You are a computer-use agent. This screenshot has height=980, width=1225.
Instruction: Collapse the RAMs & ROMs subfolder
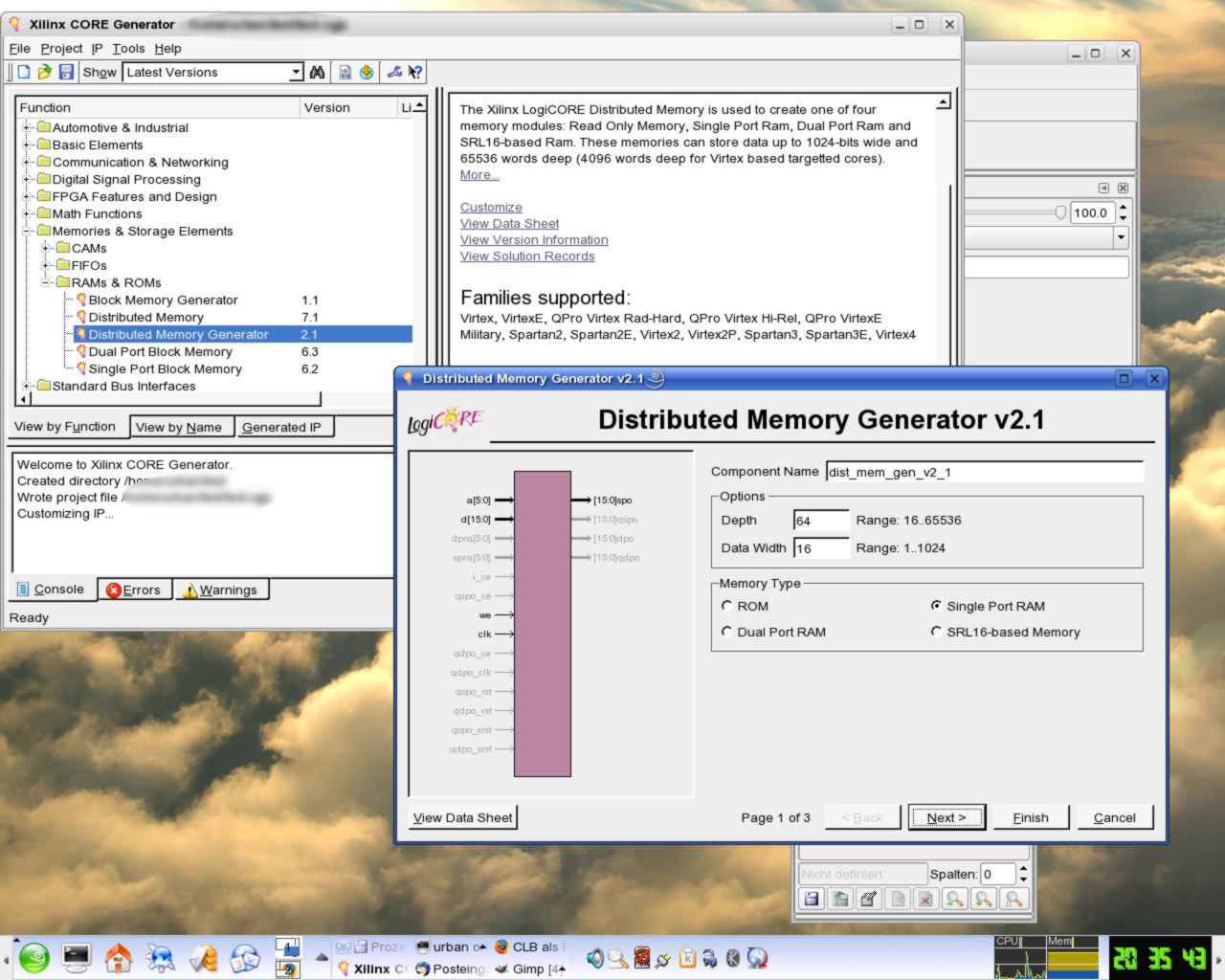pos(48,282)
